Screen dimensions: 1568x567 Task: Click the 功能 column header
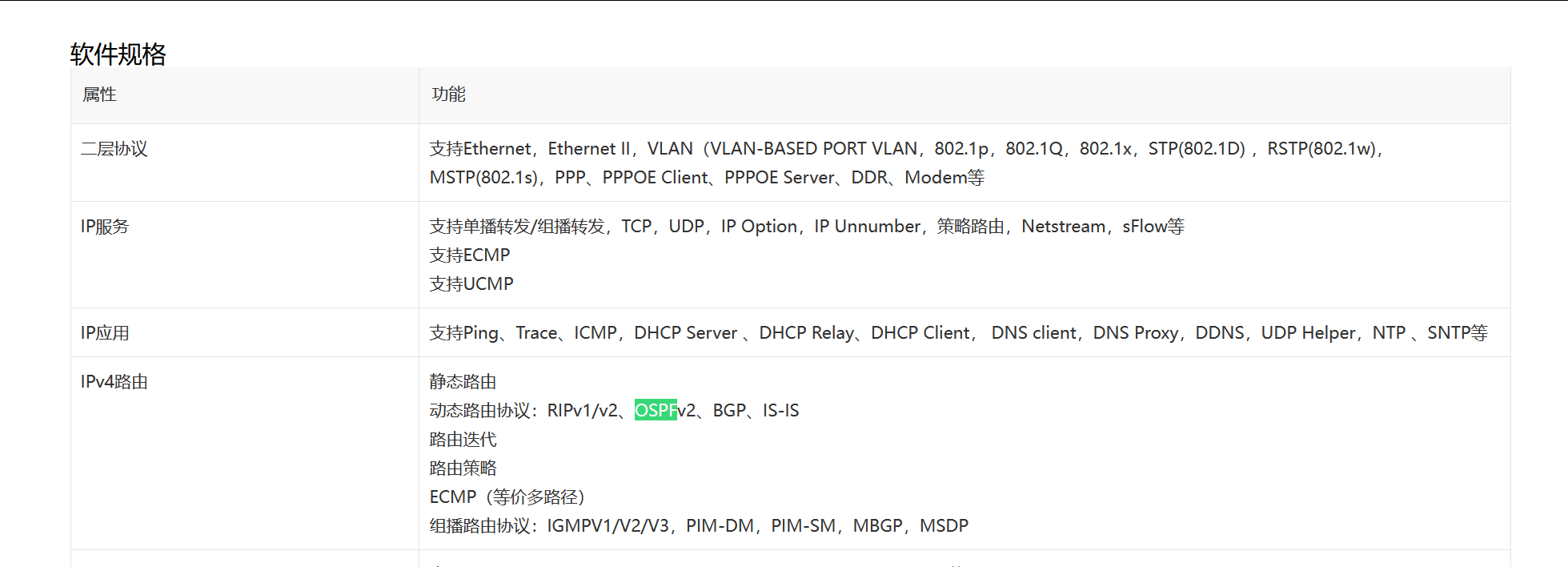448,94
